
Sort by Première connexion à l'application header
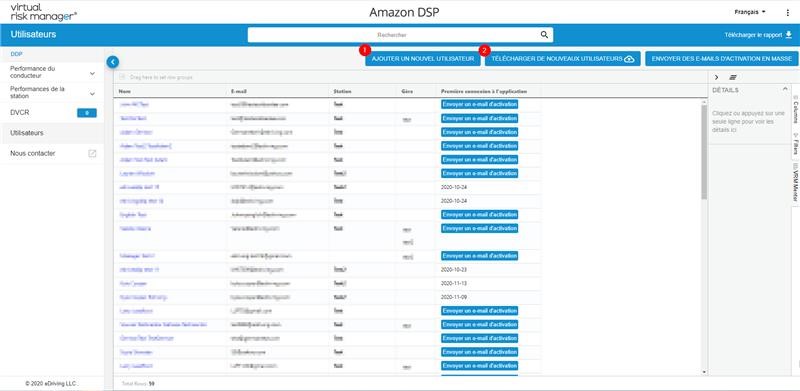(x=484, y=91)
